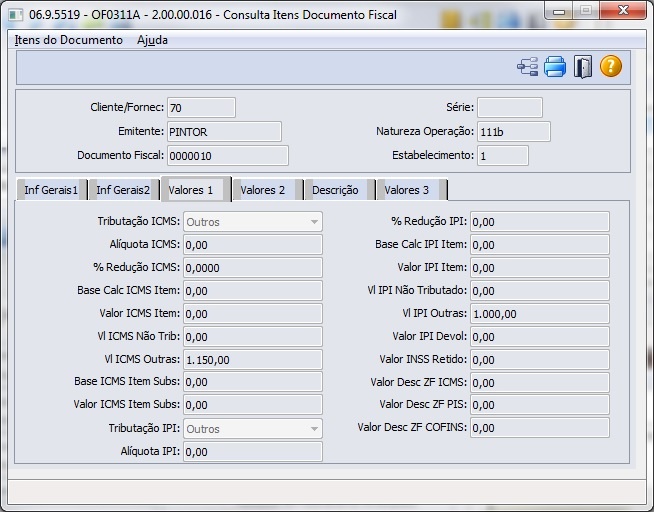654x512 pixels.
Task: Click the exit door icon
Action: tap(583, 67)
